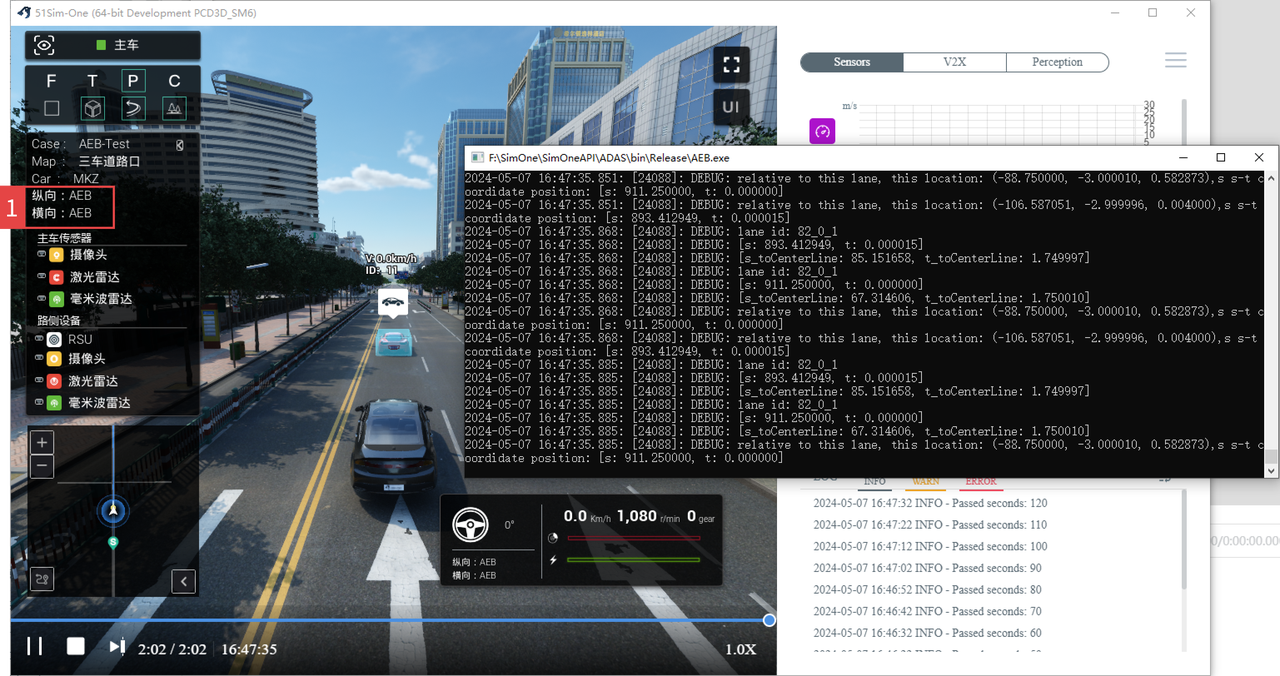
Task: Click the purple speedometer icon
Action: click(x=822, y=131)
